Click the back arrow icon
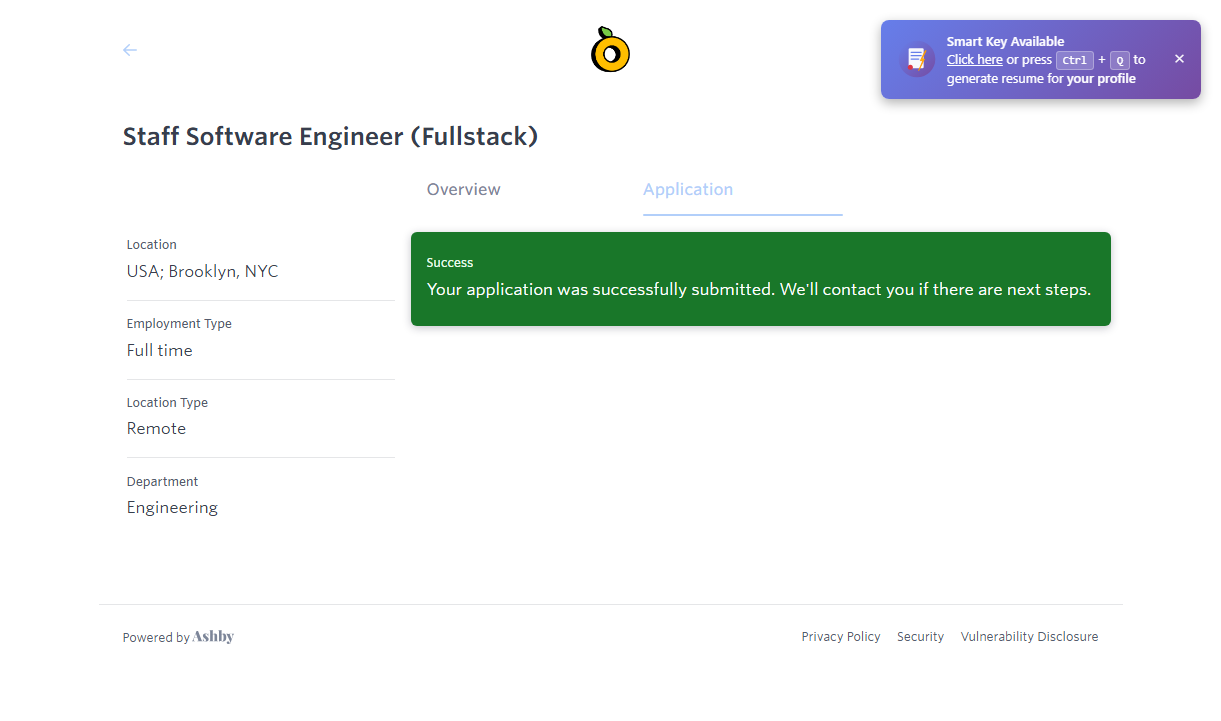Viewport: 1221px width, 721px height. (130, 50)
